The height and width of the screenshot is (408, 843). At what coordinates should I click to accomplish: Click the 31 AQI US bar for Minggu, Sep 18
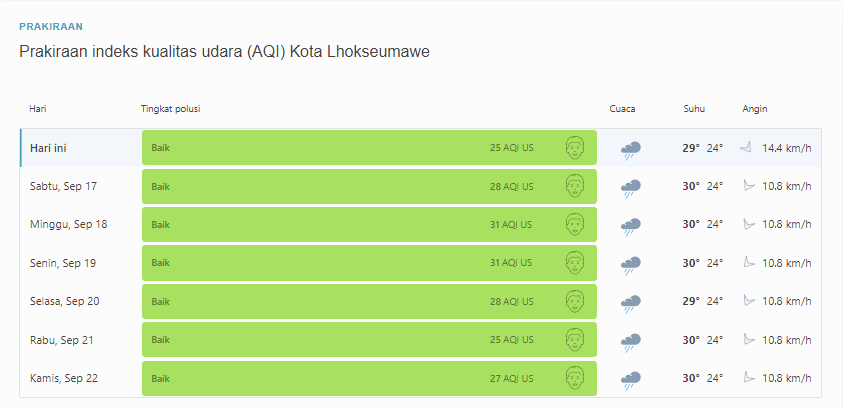(369, 224)
